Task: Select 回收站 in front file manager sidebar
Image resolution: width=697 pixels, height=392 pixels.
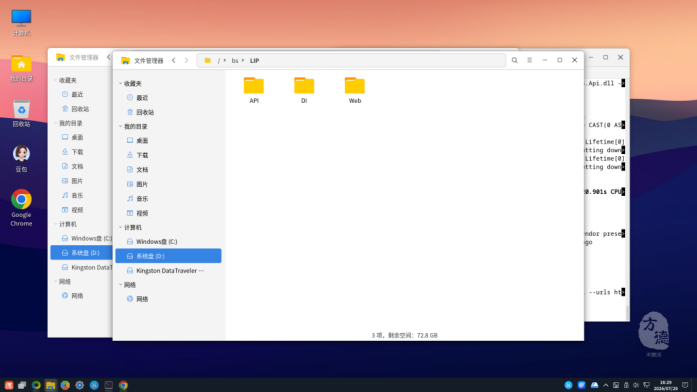Action: point(168,112)
